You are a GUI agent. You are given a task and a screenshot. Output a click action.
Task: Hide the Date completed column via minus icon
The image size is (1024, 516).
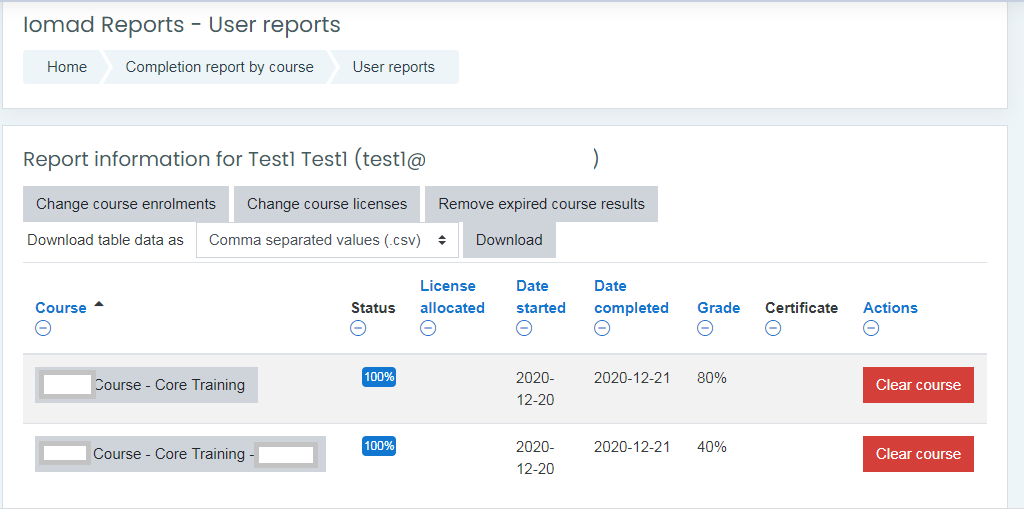pyautogui.click(x=602, y=329)
